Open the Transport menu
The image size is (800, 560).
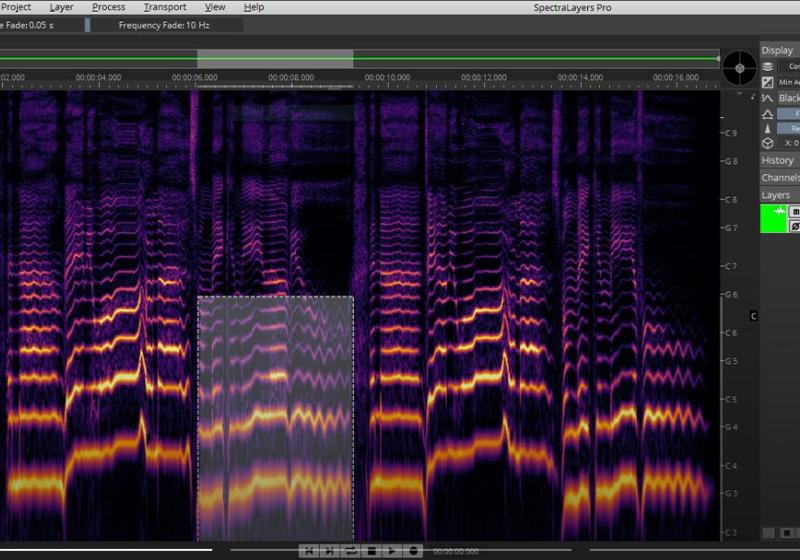[165, 7]
